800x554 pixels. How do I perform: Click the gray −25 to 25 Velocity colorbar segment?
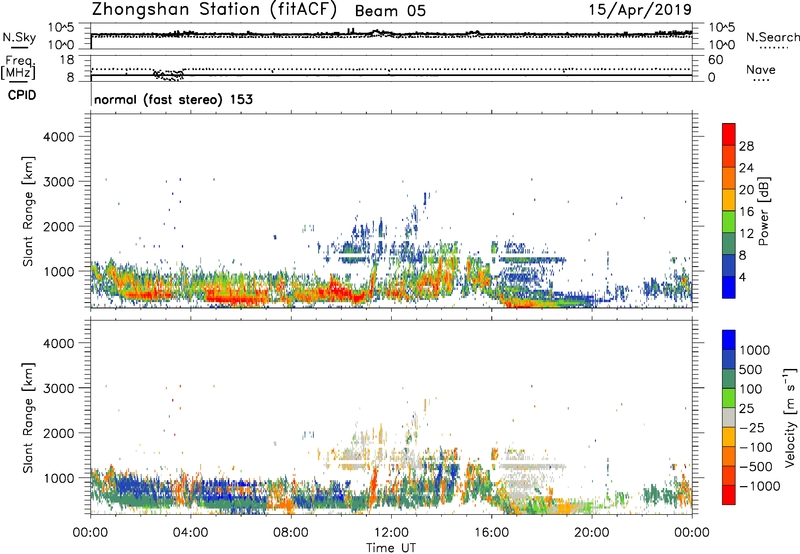click(x=729, y=418)
